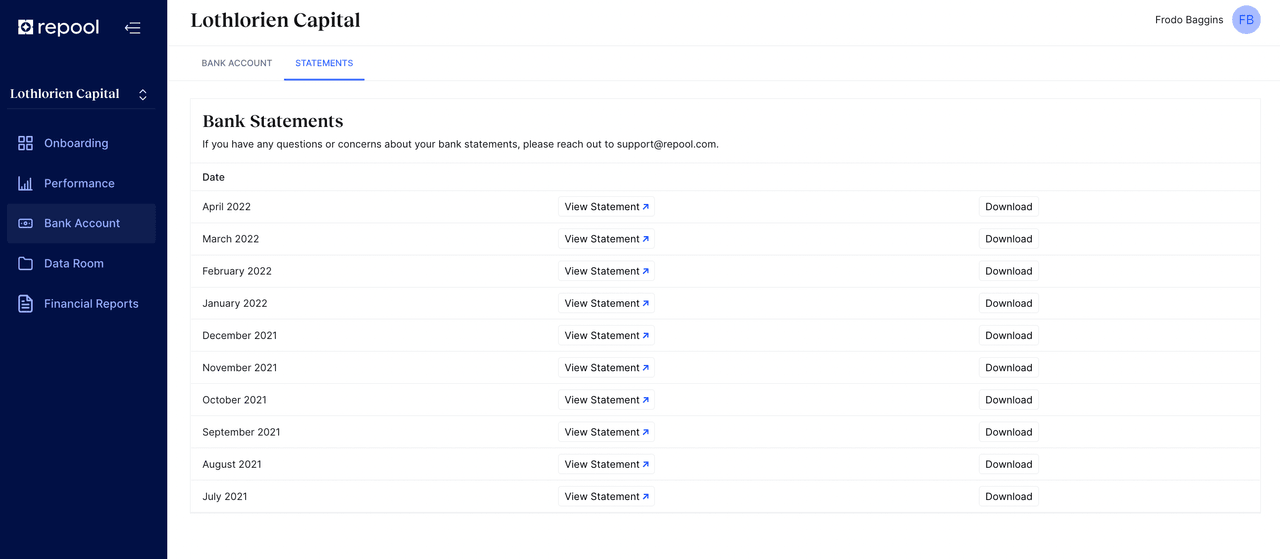Open the Financial Reports page

pos(91,304)
